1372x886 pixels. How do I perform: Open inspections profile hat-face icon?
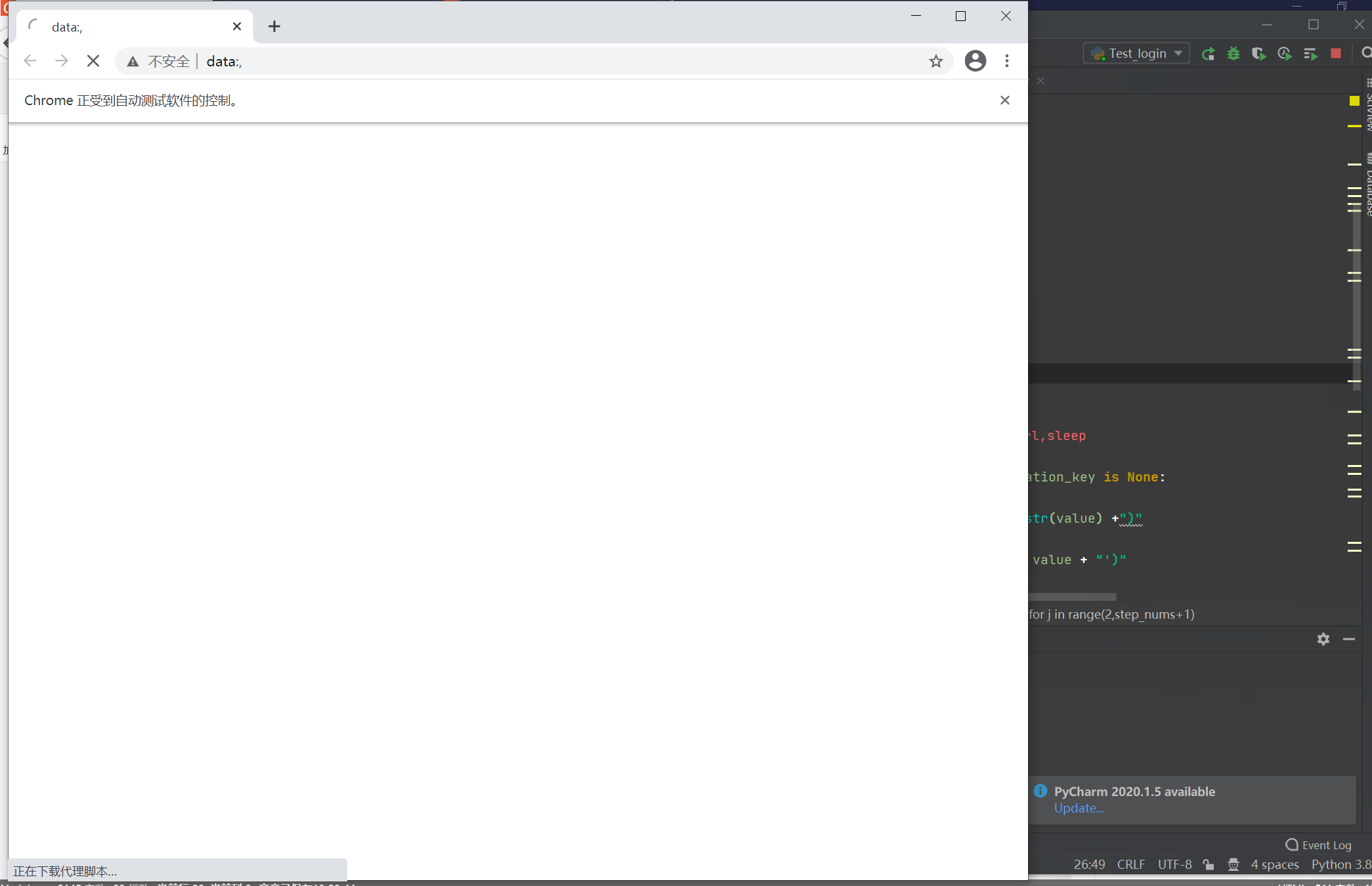click(1233, 864)
